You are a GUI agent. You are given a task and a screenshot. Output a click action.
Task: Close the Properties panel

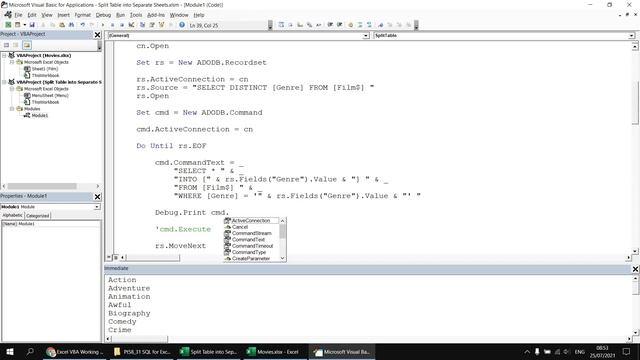pos(98,197)
